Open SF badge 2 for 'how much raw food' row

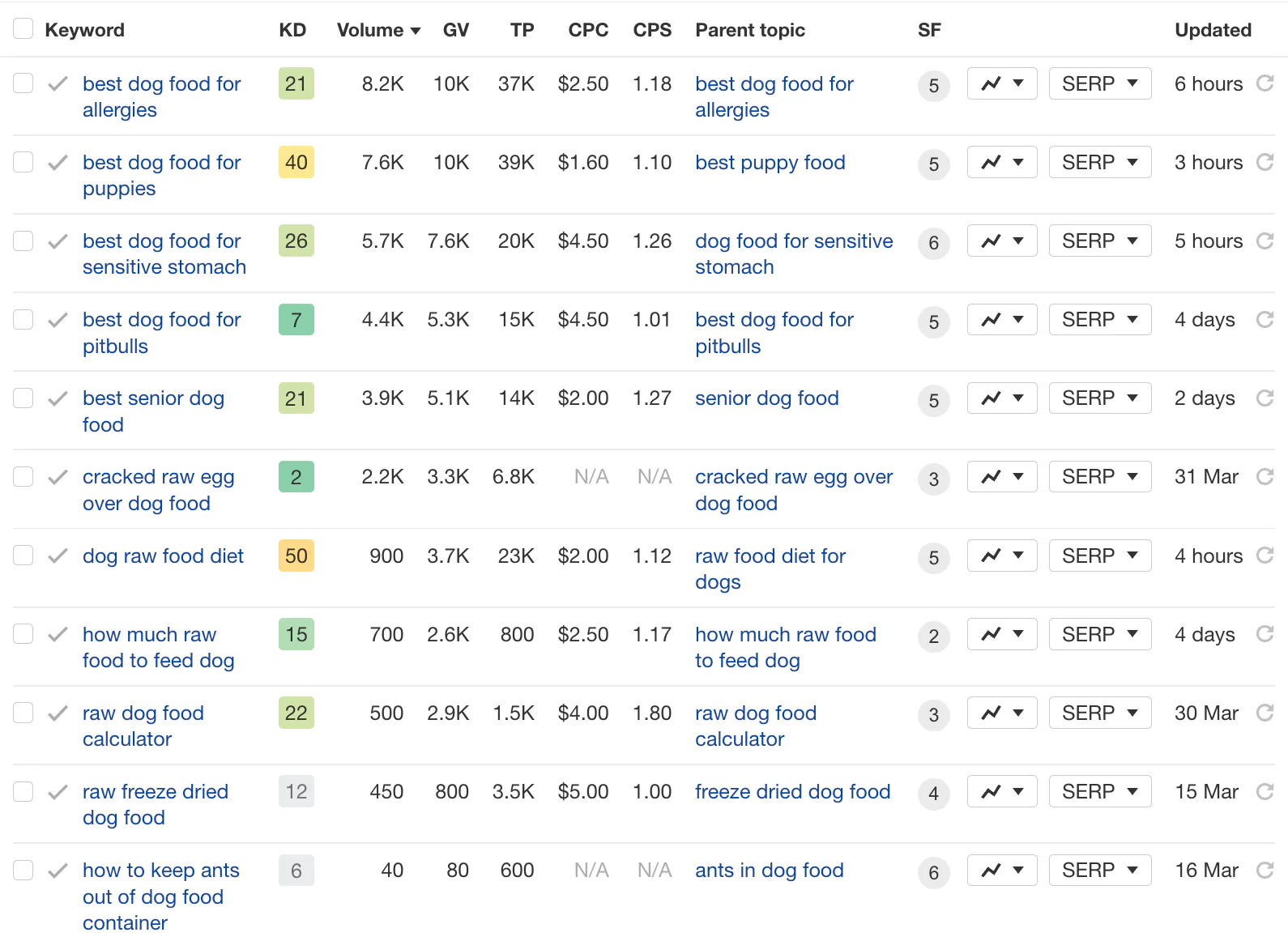pos(933,637)
